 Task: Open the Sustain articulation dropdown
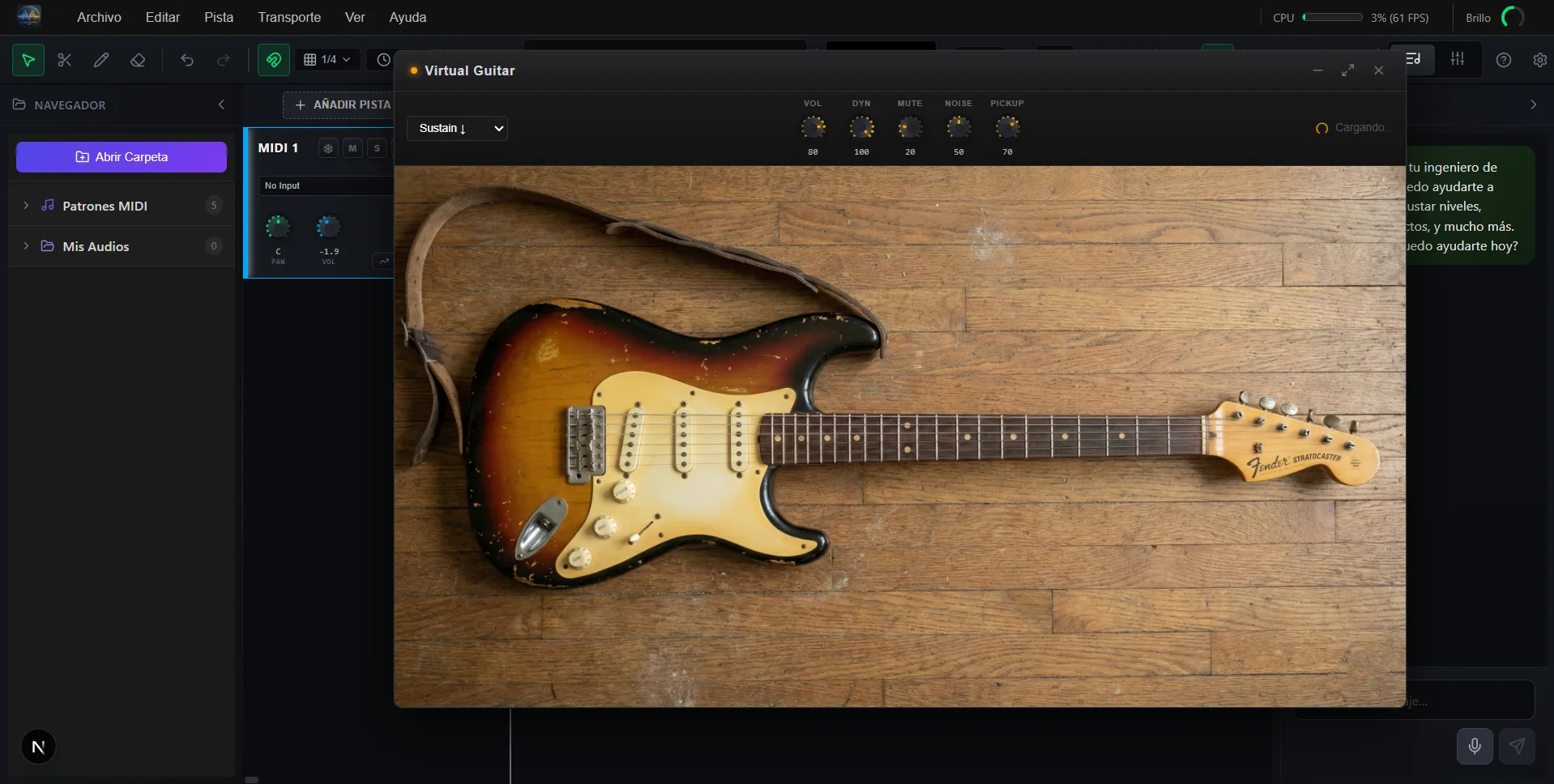pyautogui.click(x=457, y=128)
